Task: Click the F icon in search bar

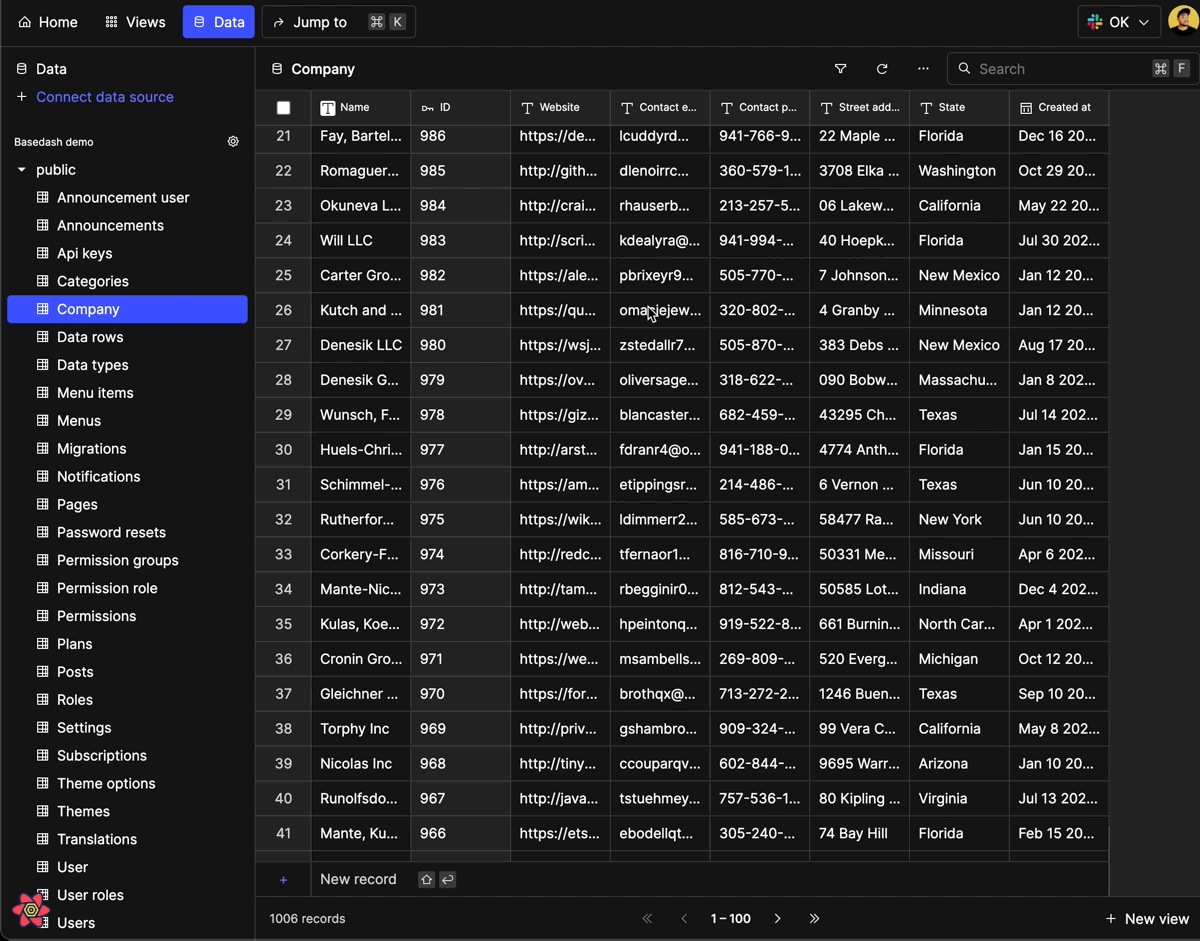Action: tap(1182, 68)
